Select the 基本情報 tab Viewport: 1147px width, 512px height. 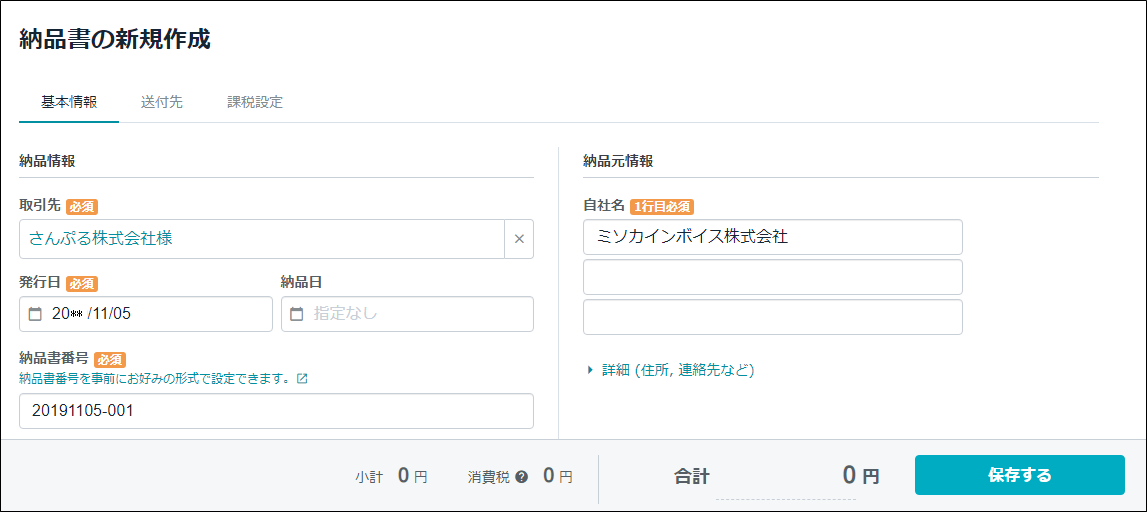tap(69, 102)
